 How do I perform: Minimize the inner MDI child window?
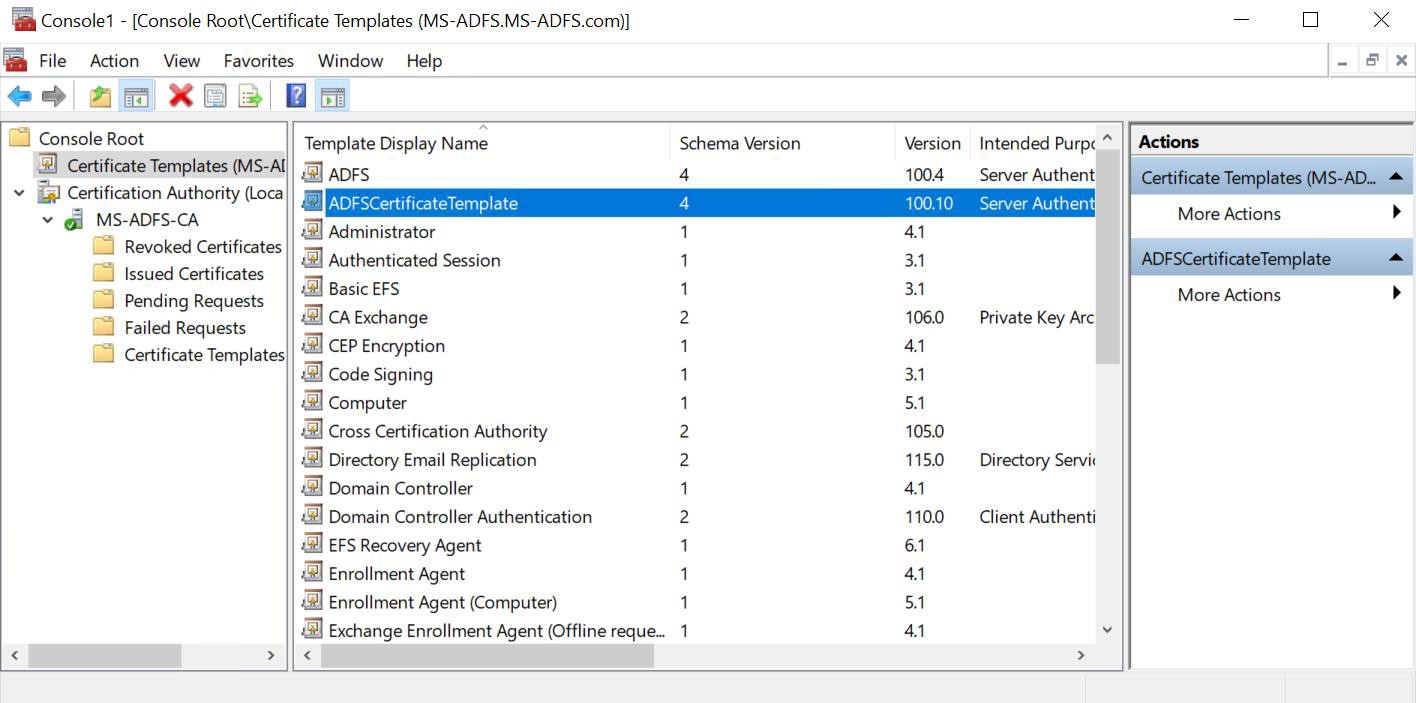tap(1343, 61)
